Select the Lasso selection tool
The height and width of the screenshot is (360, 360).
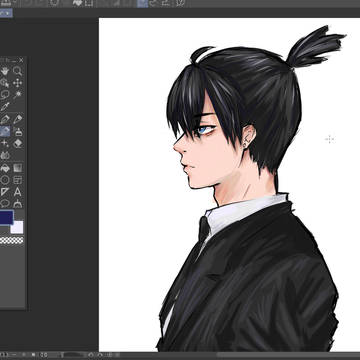pos(4,95)
